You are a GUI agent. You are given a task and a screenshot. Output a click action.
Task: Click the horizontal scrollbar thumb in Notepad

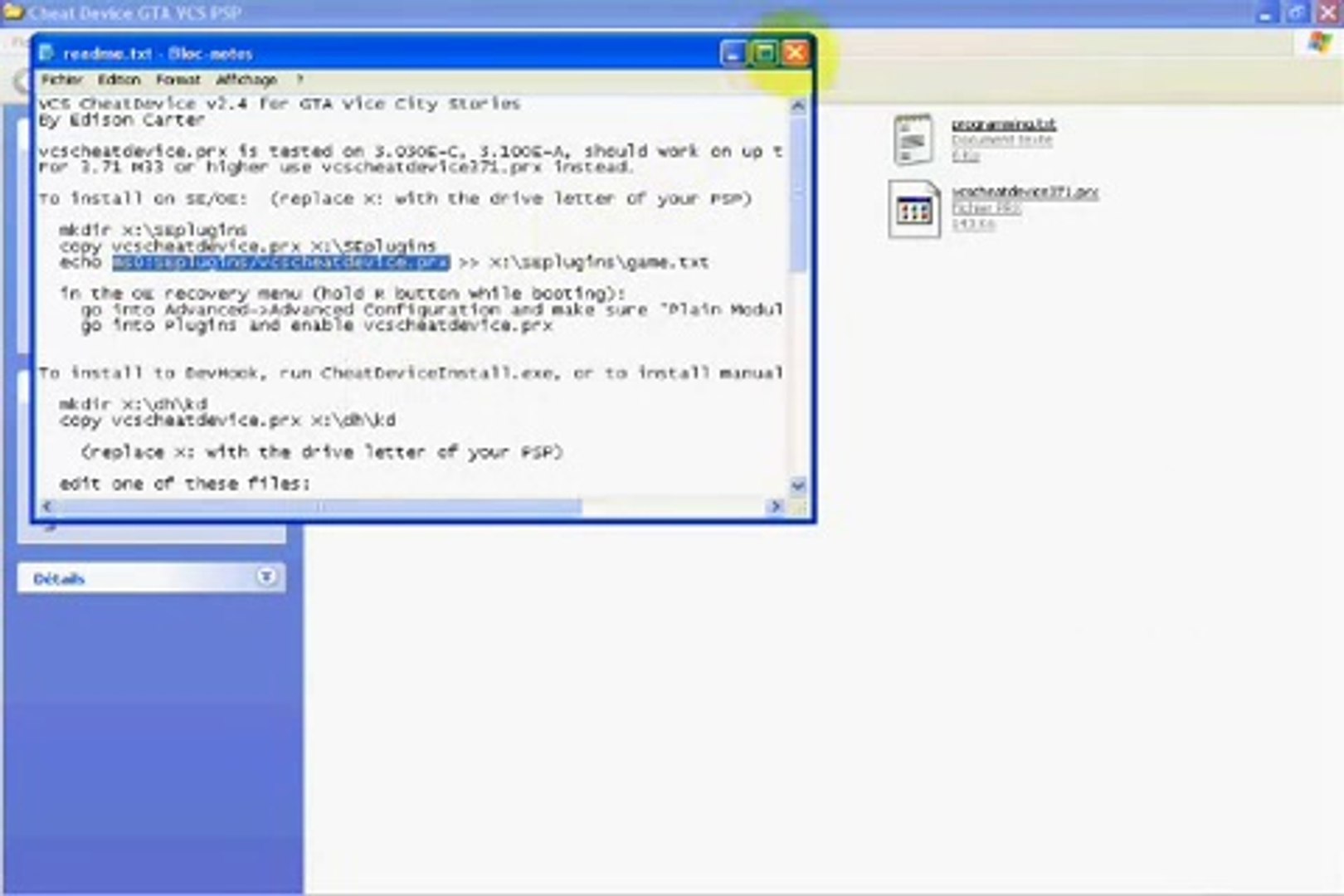[319, 506]
